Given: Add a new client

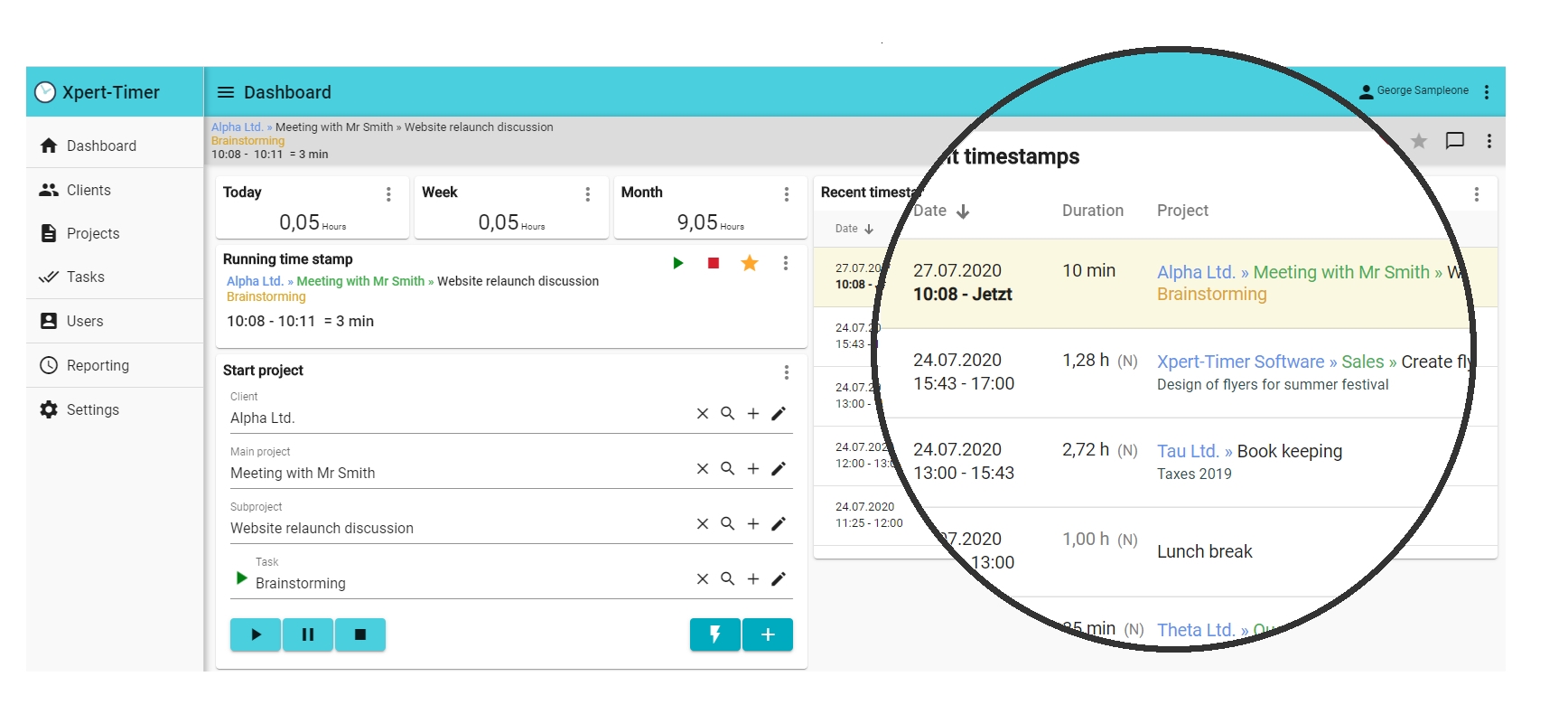Looking at the screenshot, I should [753, 414].
